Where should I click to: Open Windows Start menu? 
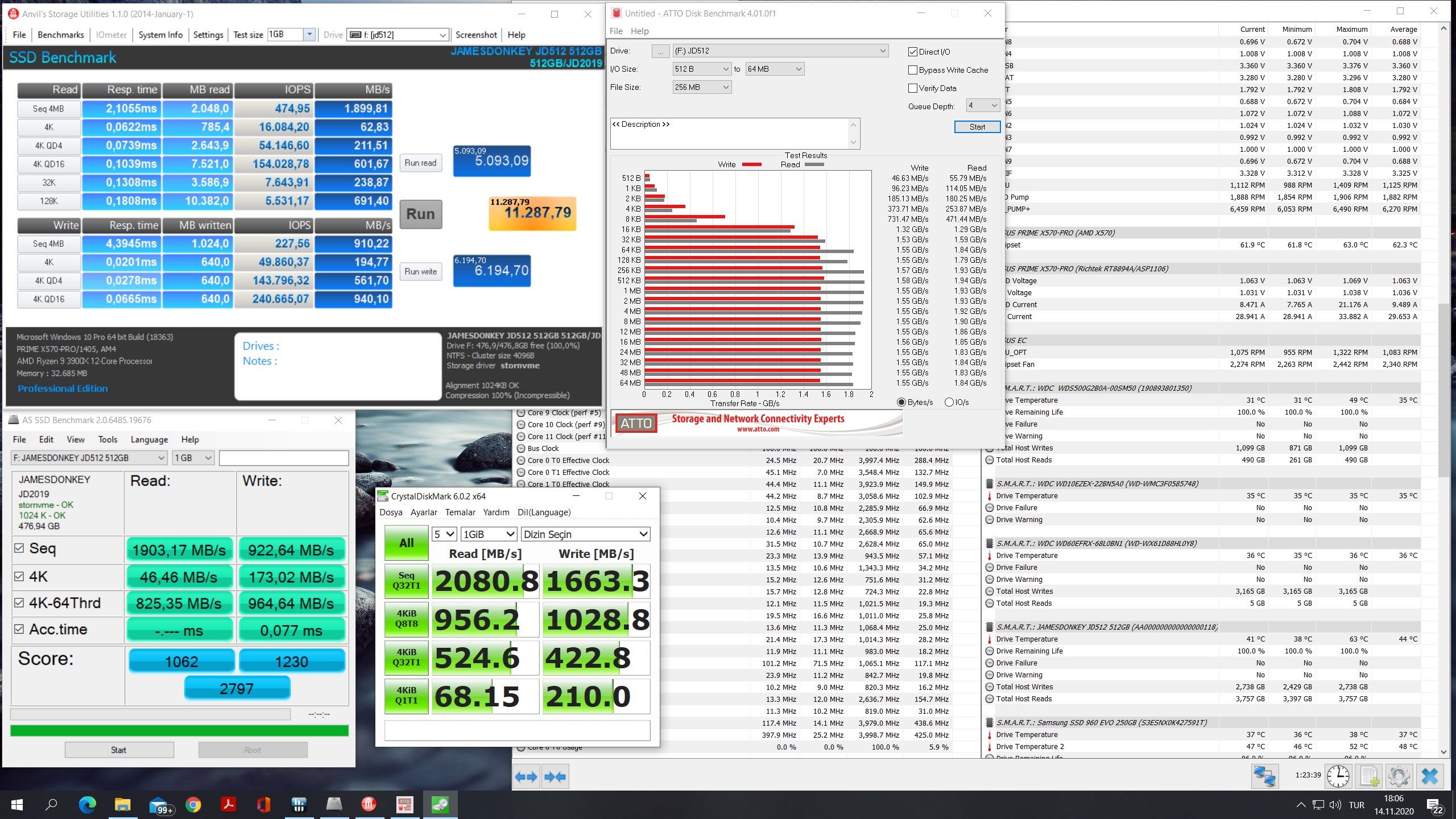[x=17, y=805]
